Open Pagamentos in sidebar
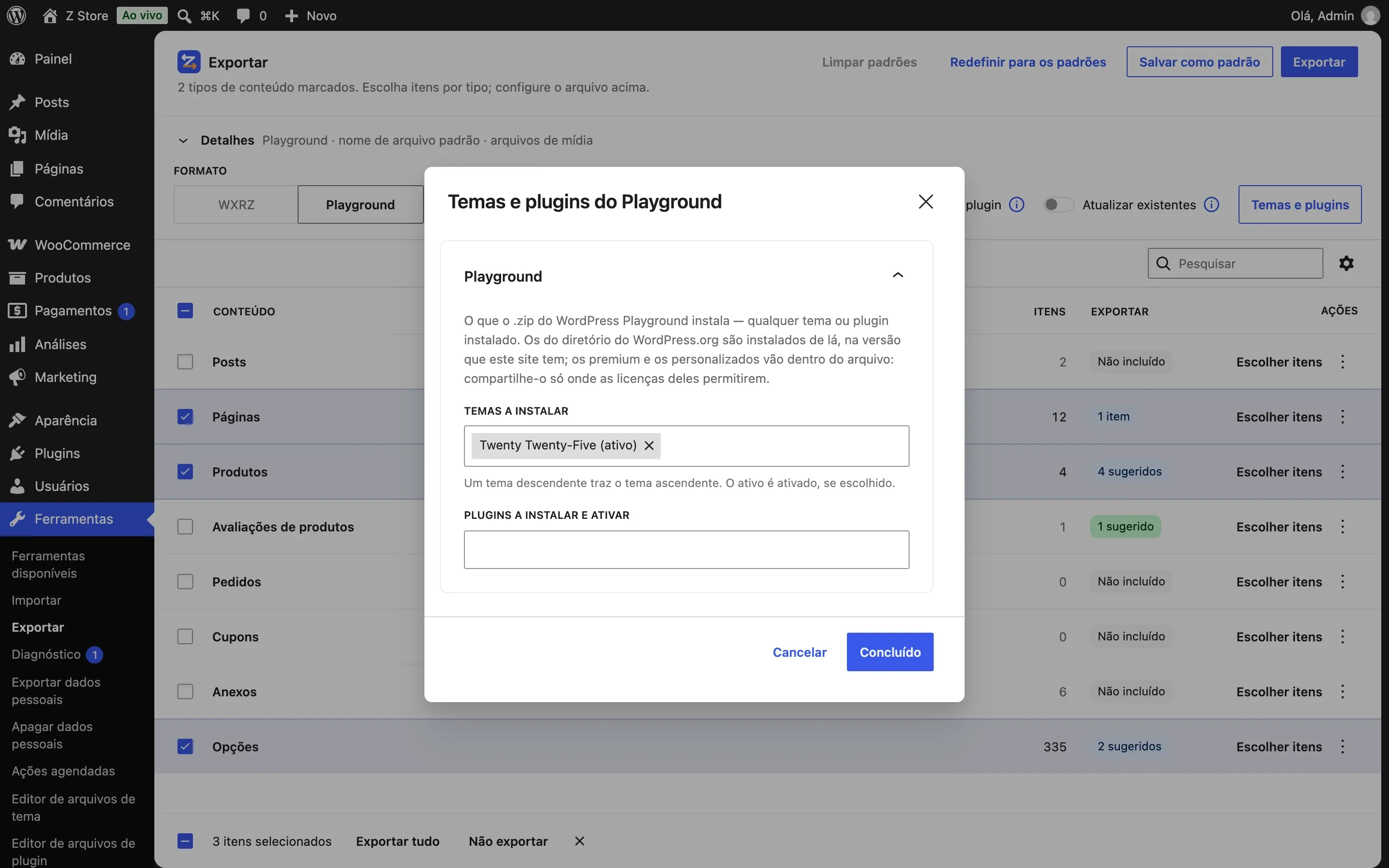 click(x=77, y=311)
